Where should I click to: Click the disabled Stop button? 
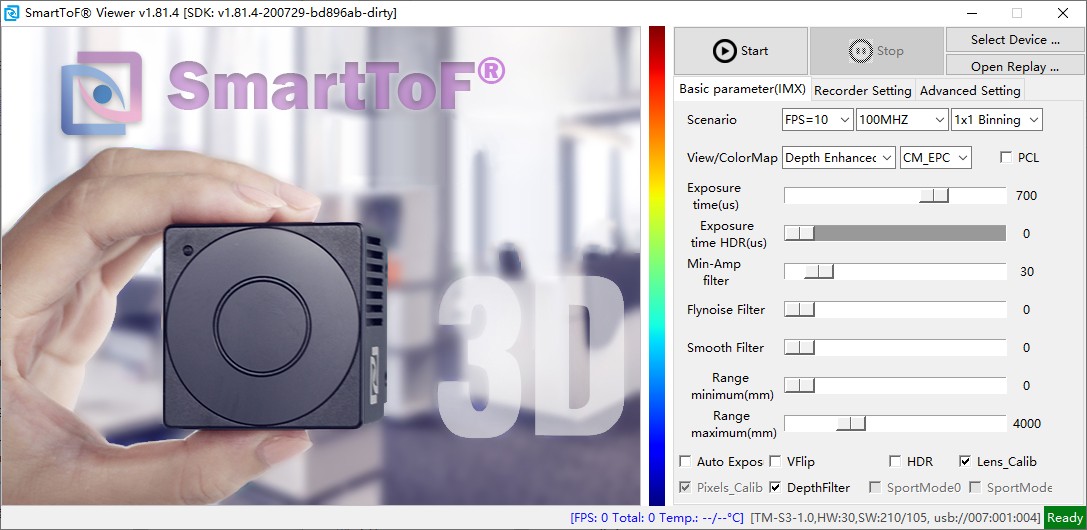(x=876, y=51)
